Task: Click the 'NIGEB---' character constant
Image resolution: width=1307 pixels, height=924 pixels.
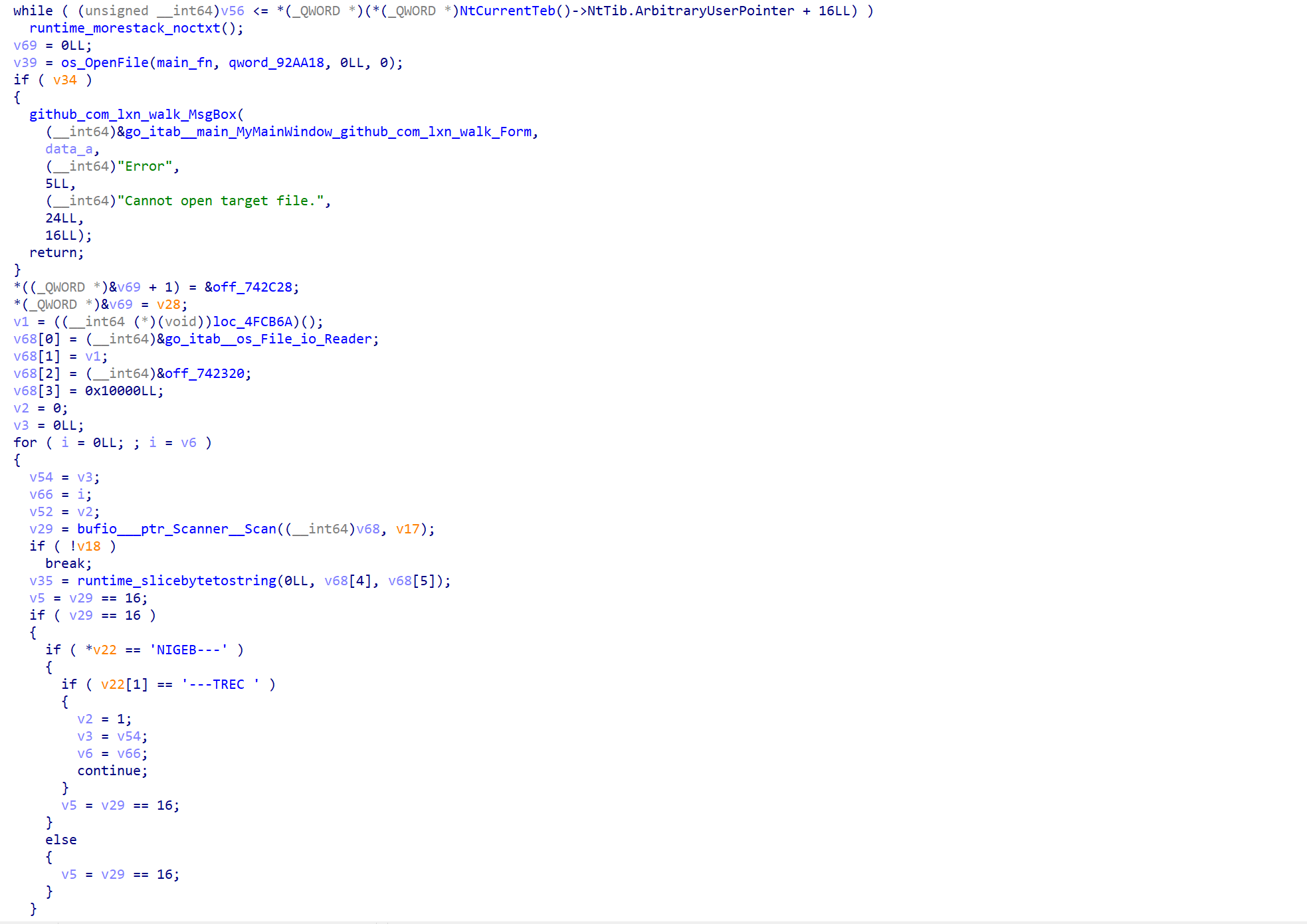Action: pyautogui.click(x=188, y=650)
